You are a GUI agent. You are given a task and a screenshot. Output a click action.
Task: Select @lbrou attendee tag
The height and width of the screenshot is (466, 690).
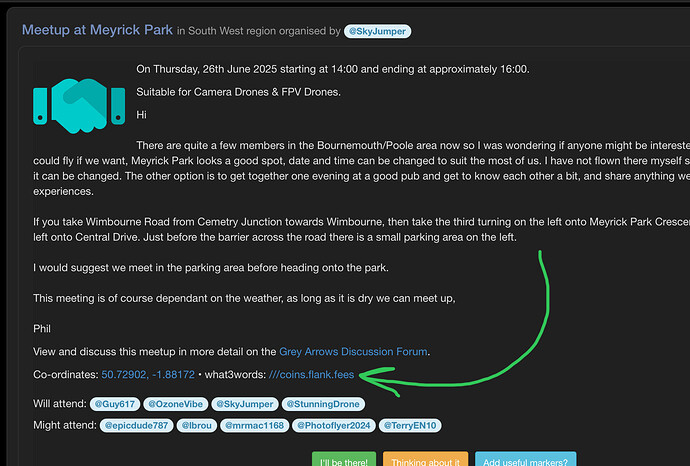click(199, 425)
